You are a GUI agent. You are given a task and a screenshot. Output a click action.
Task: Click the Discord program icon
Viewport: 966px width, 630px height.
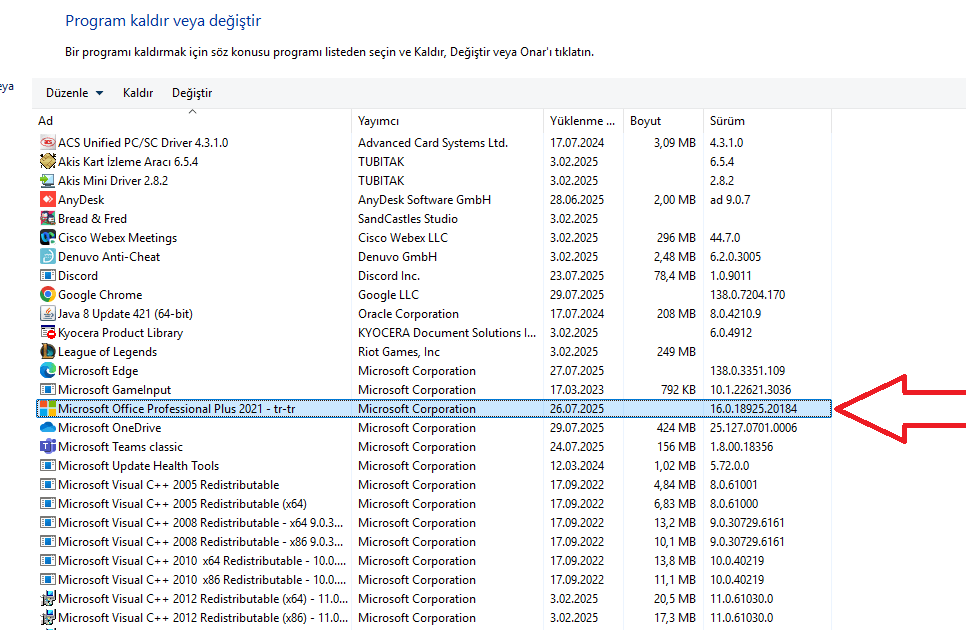tap(47, 276)
